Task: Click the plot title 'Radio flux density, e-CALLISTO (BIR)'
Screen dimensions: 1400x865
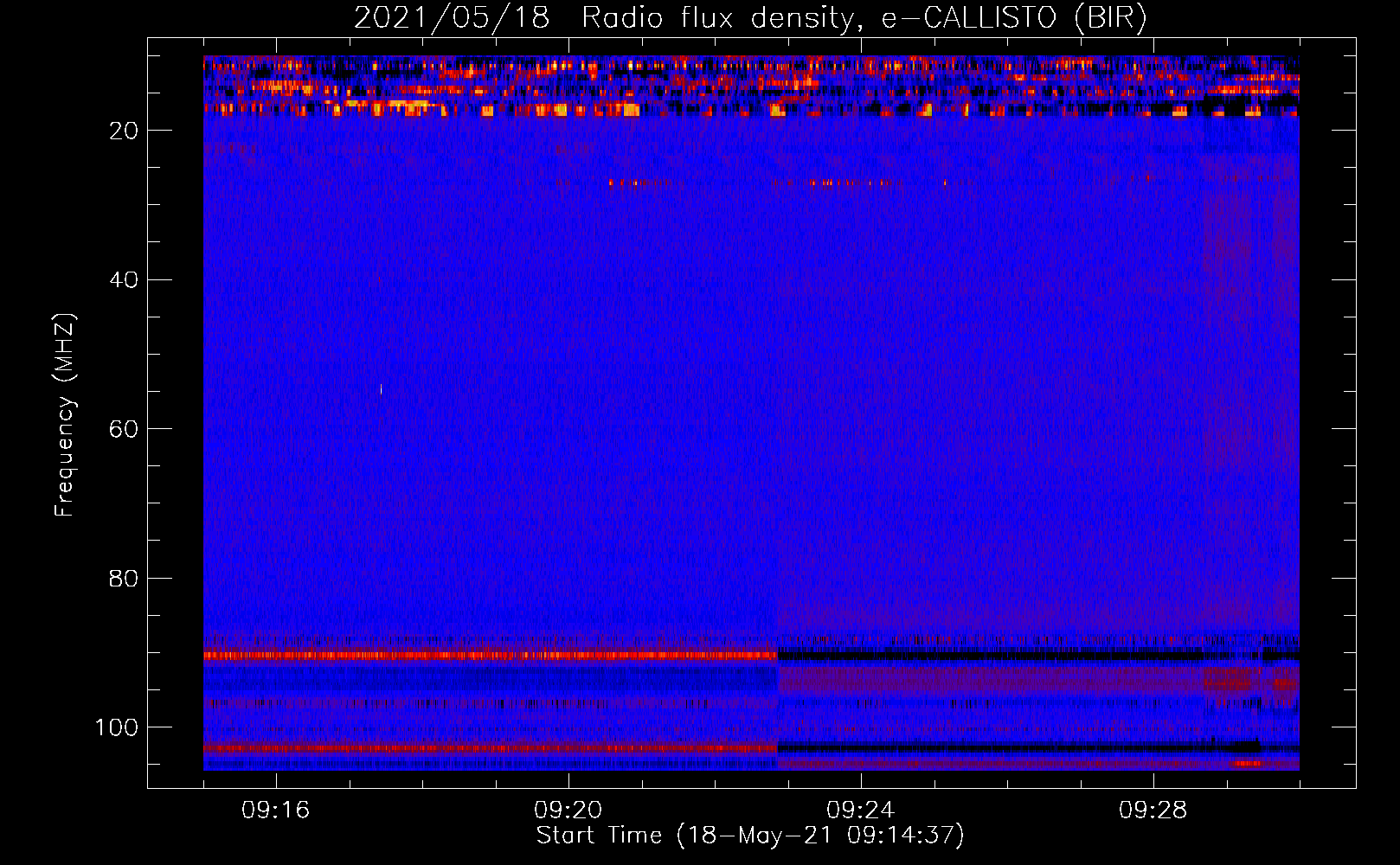Action: (x=864, y=18)
